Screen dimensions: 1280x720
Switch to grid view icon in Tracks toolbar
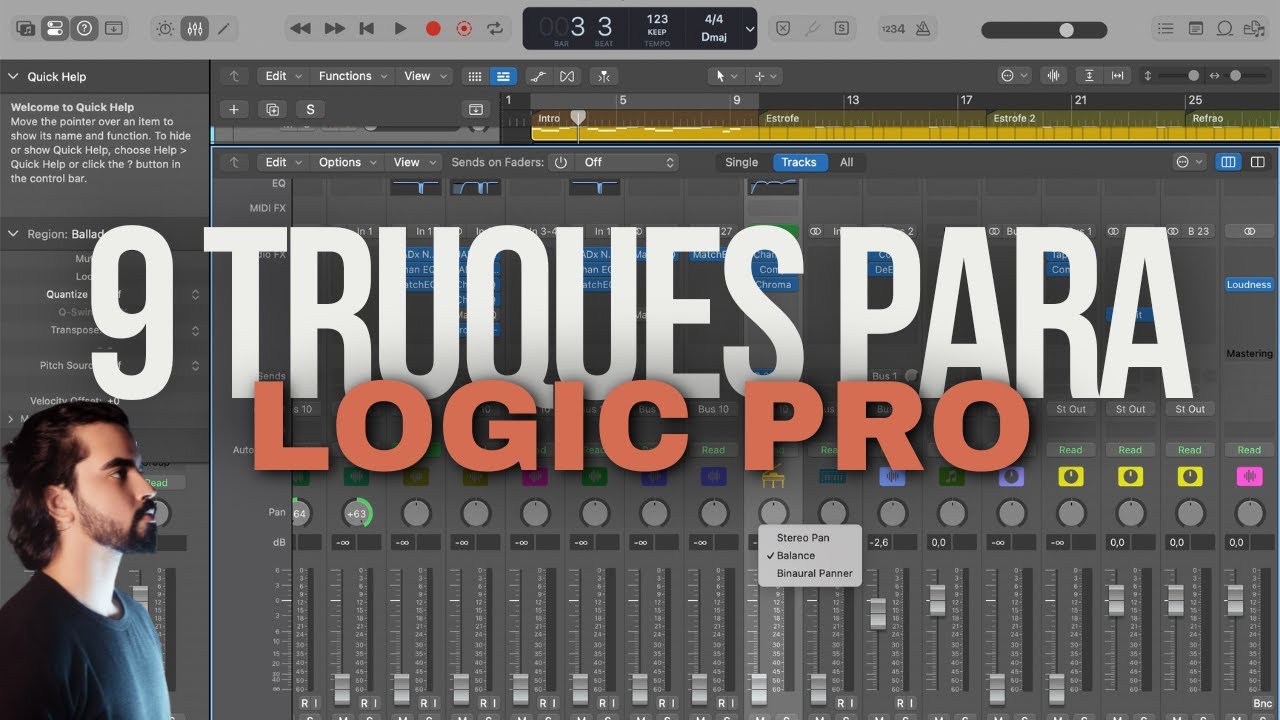[475, 76]
